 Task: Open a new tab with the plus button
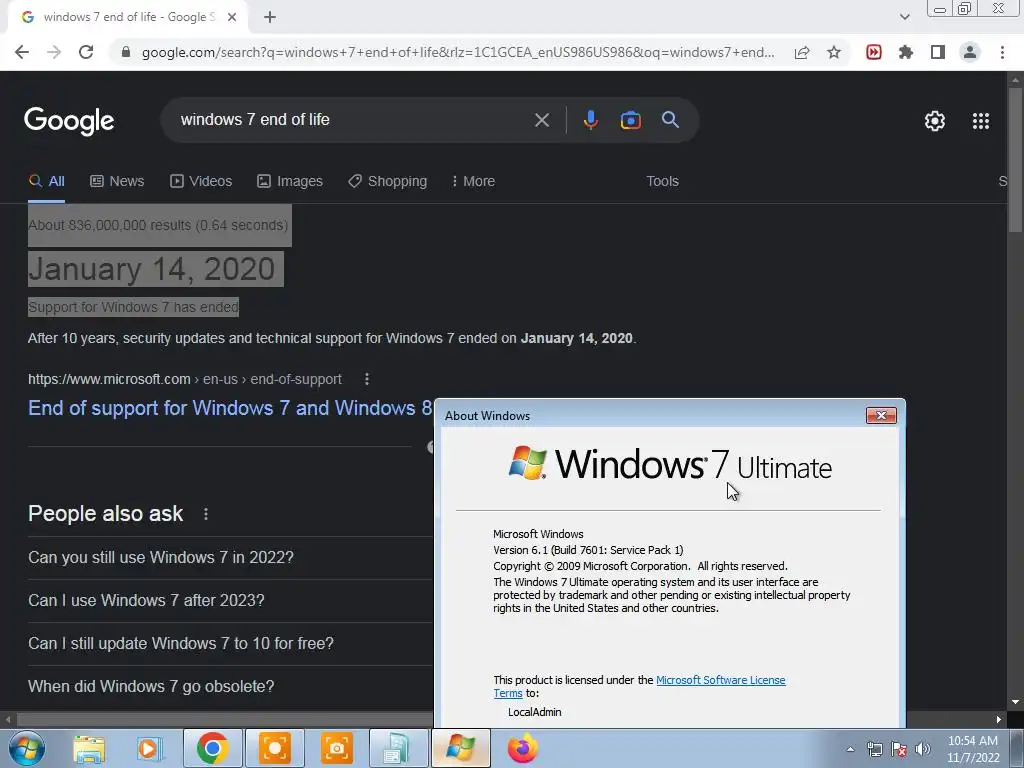click(x=270, y=18)
